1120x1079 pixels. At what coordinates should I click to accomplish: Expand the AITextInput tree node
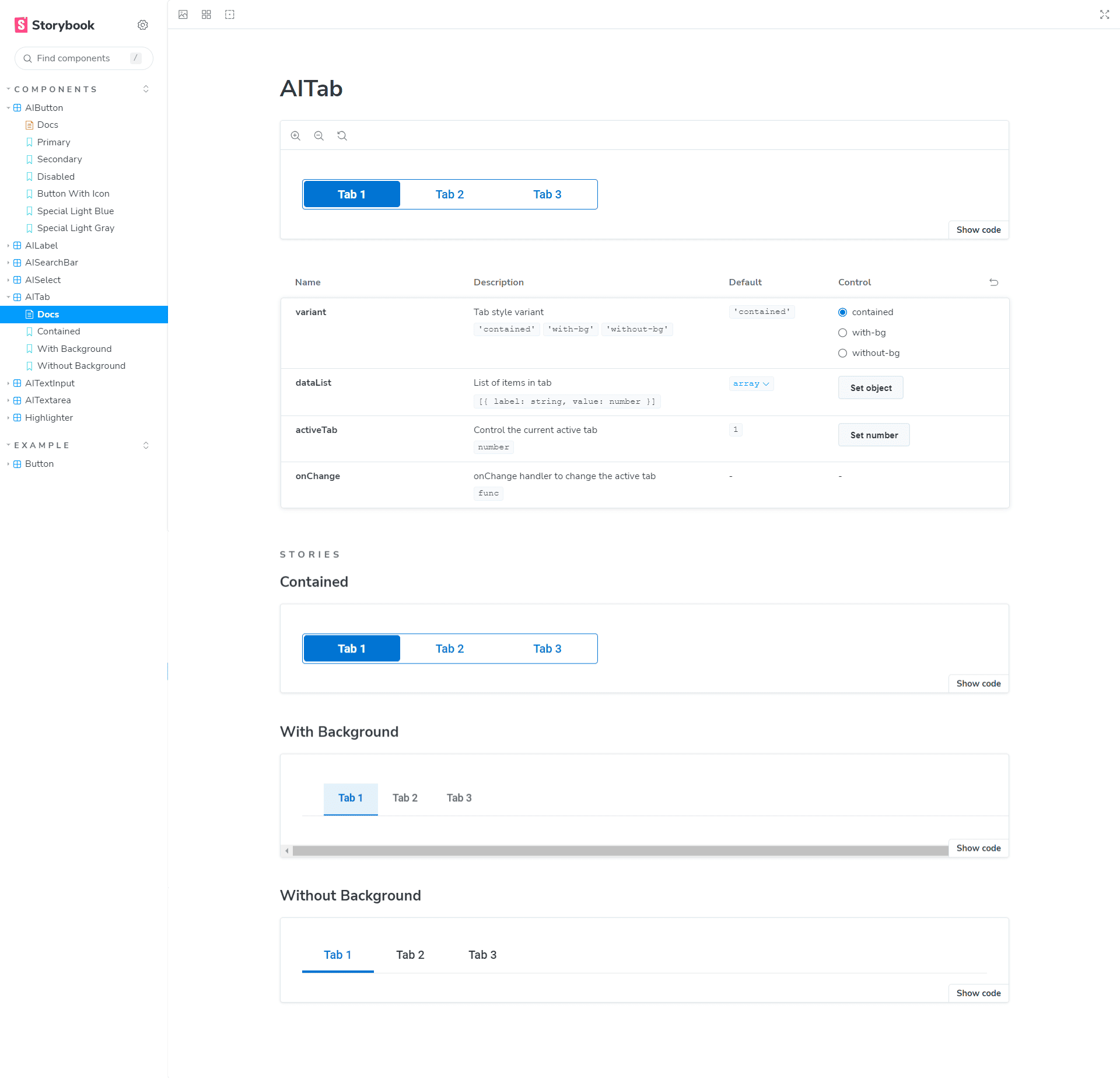(8, 383)
